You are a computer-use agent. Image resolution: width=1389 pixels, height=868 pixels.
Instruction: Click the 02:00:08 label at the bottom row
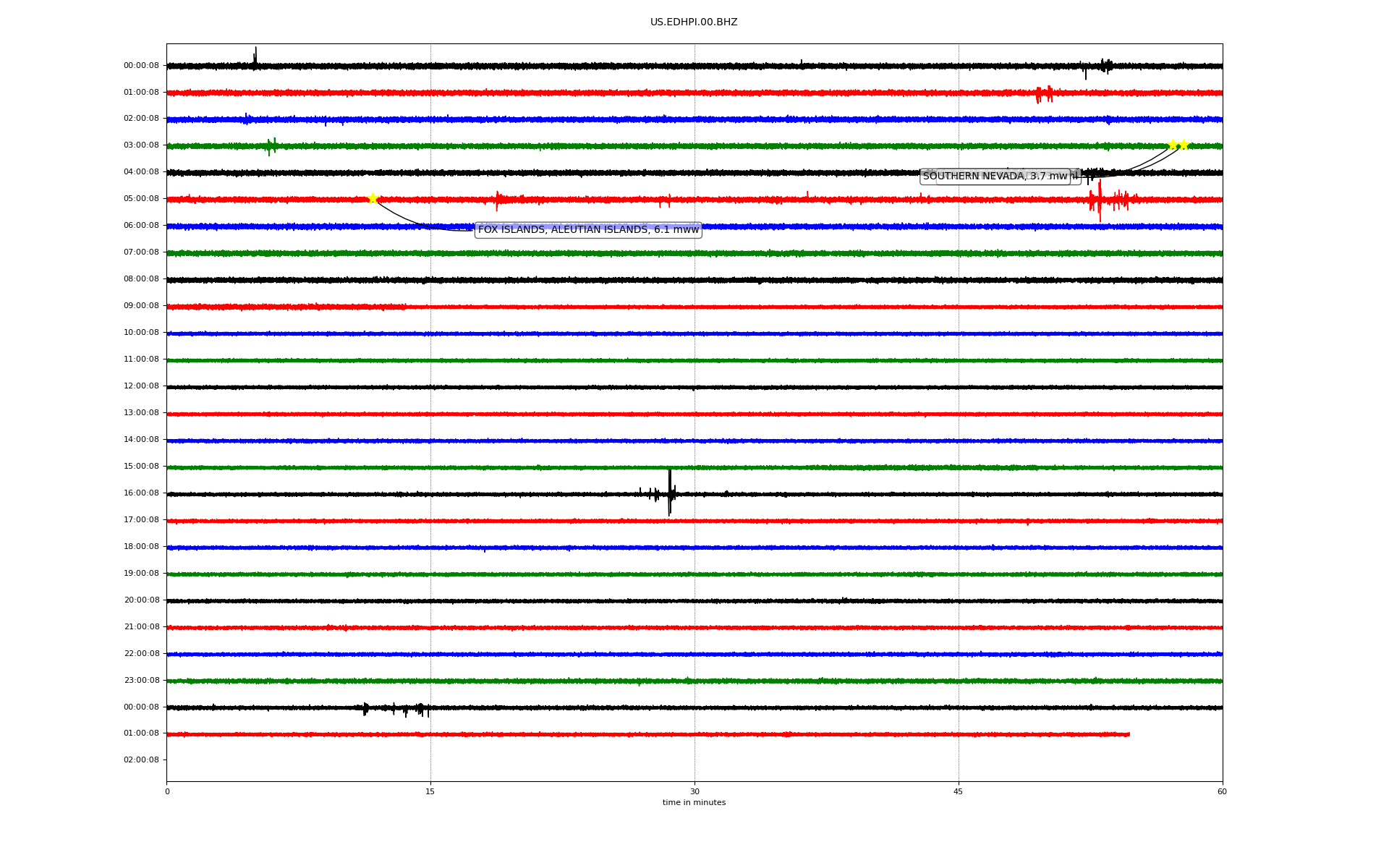[141, 760]
